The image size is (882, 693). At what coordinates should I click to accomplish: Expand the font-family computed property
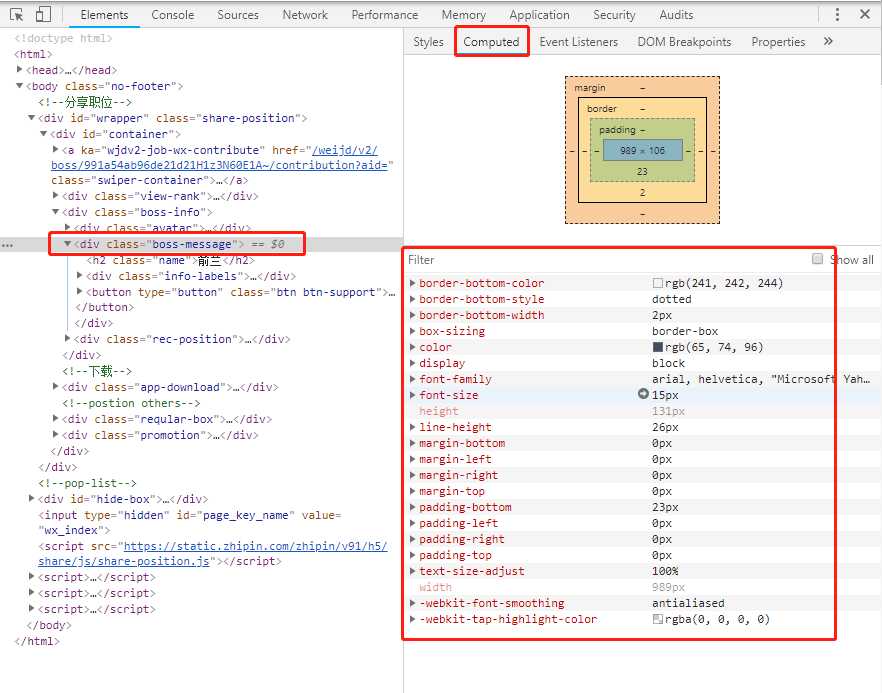pos(412,379)
